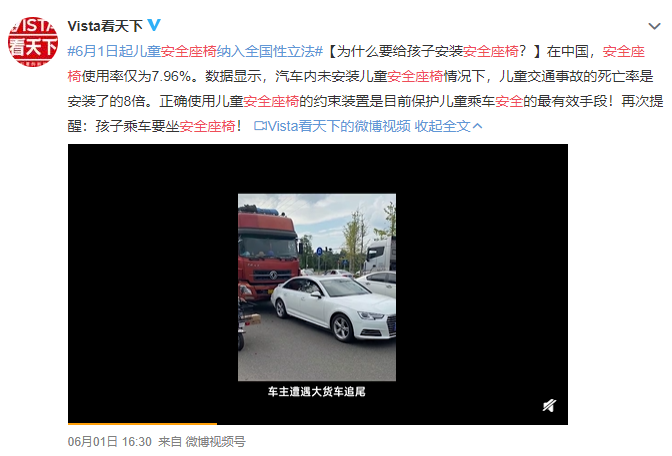Viewport: 672px width, 456px height.
Task: Toggle playback via black area left of video
Action: click(153, 283)
